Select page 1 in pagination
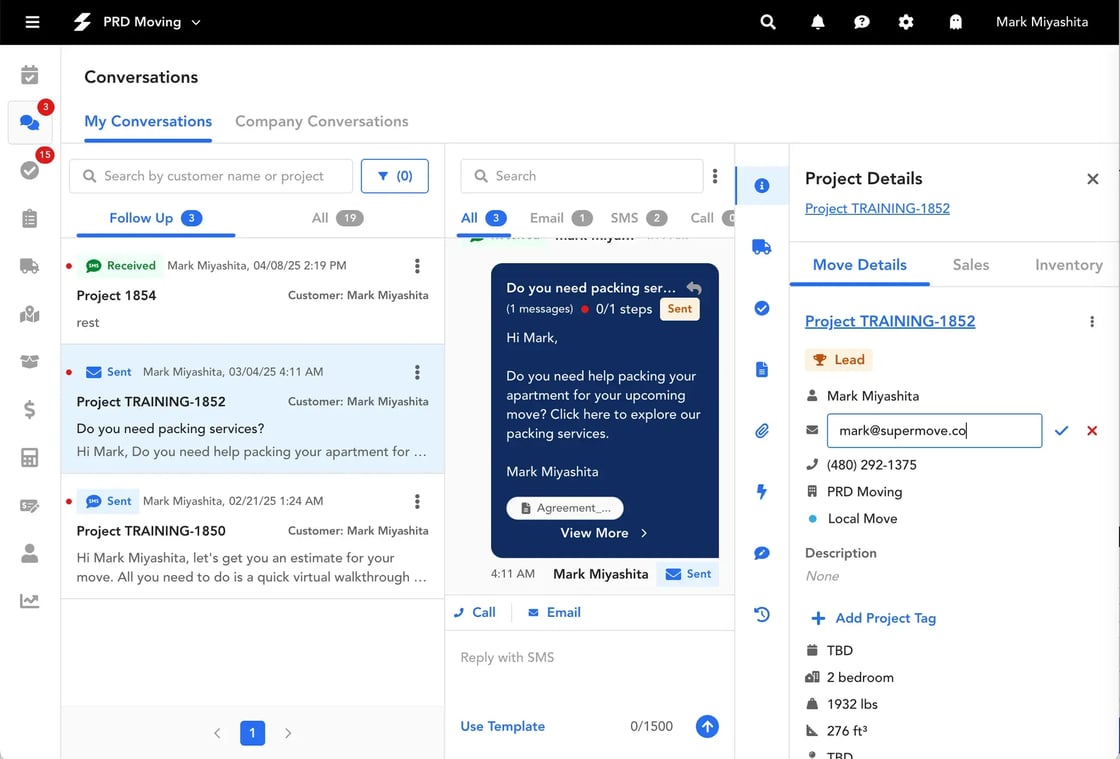This screenshot has height=759, width=1120. coord(252,733)
